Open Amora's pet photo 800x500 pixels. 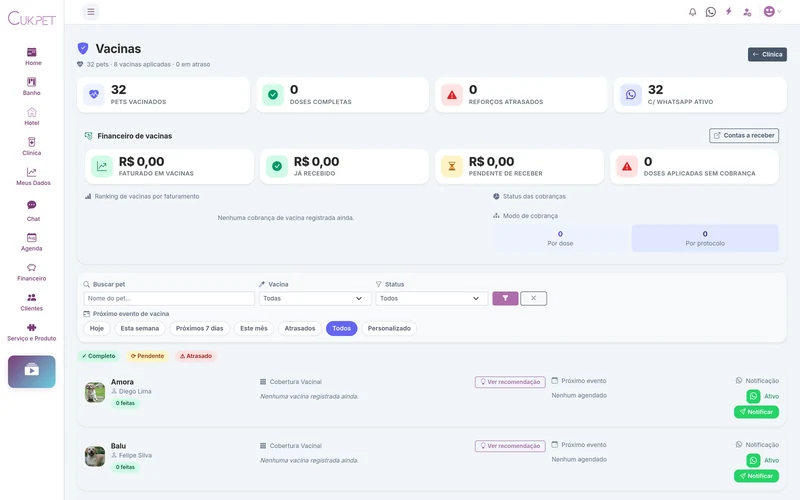coord(95,392)
